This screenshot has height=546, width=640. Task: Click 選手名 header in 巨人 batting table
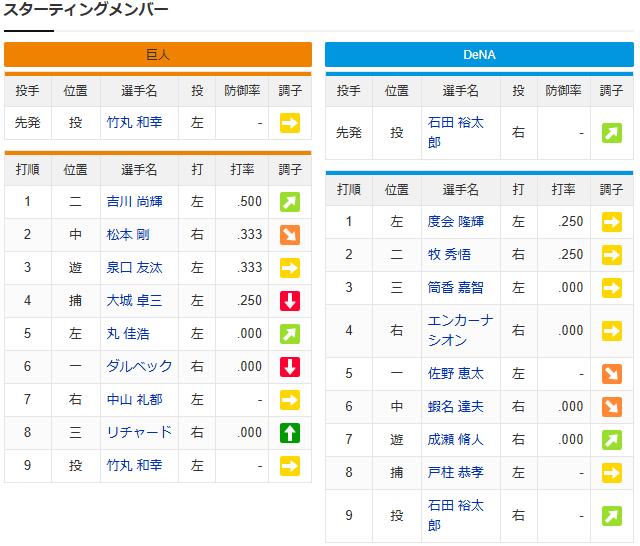click(x=139, y=169)
